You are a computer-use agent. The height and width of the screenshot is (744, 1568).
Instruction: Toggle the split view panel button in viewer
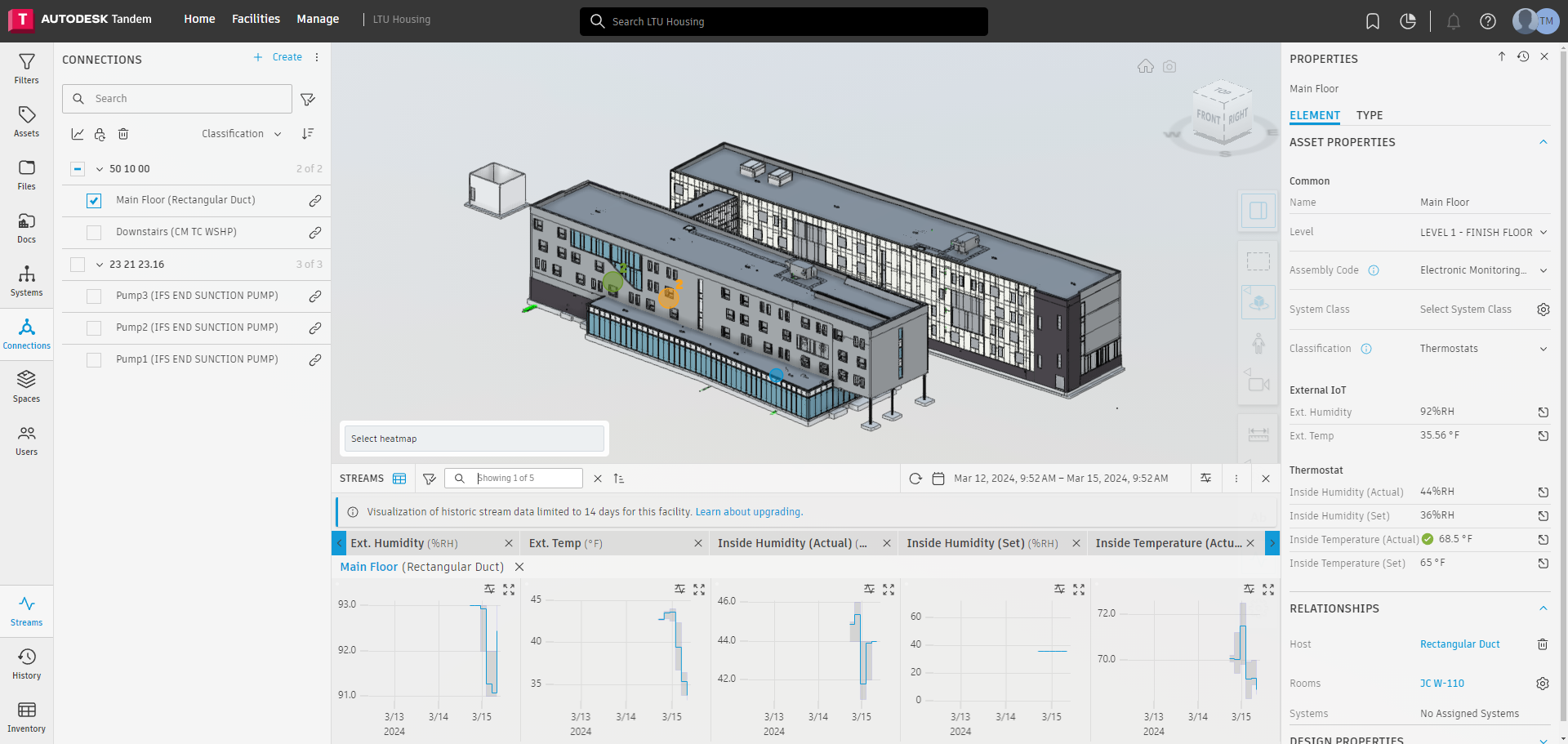[x=1258, y=211]
